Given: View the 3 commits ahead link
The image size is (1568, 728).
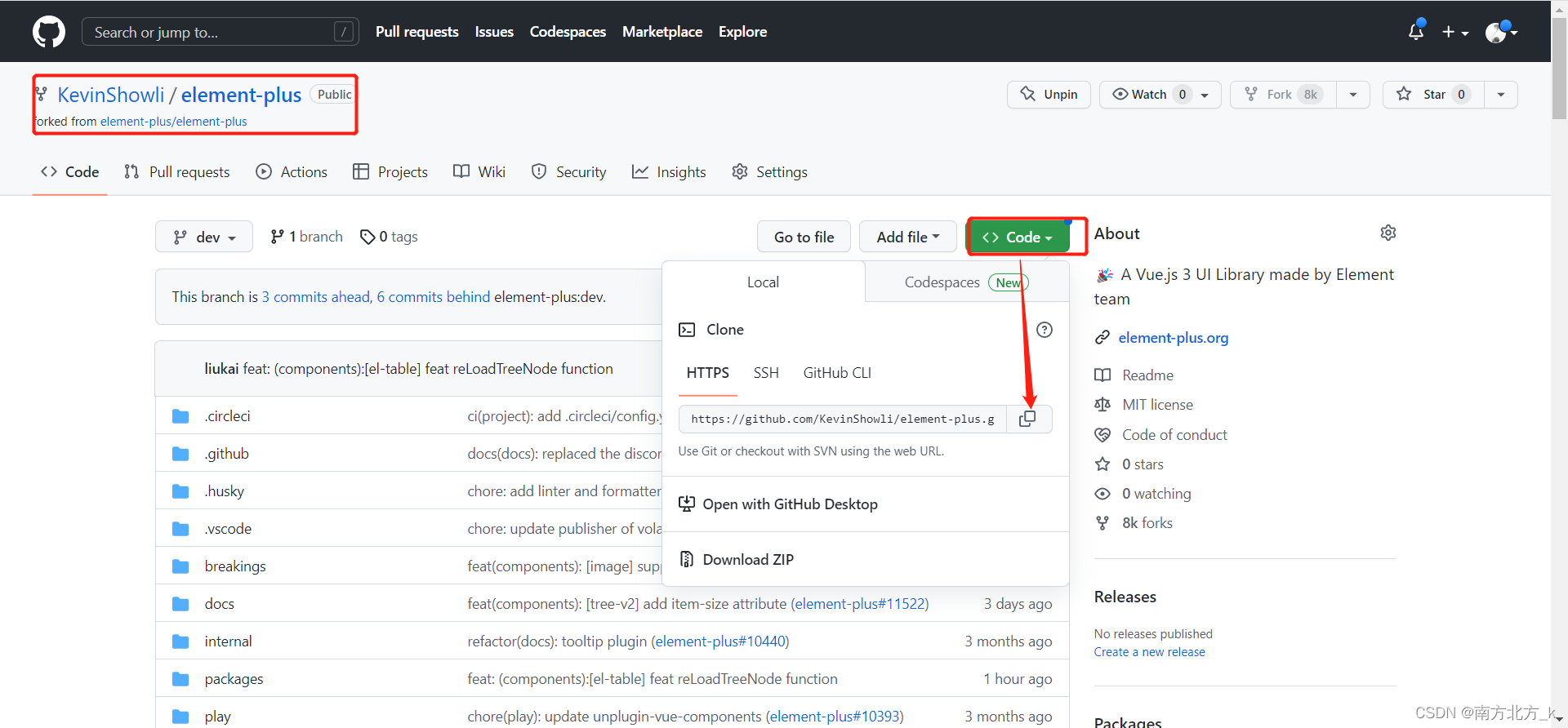Looking at the screenshot, I should [x=317, y=297].
